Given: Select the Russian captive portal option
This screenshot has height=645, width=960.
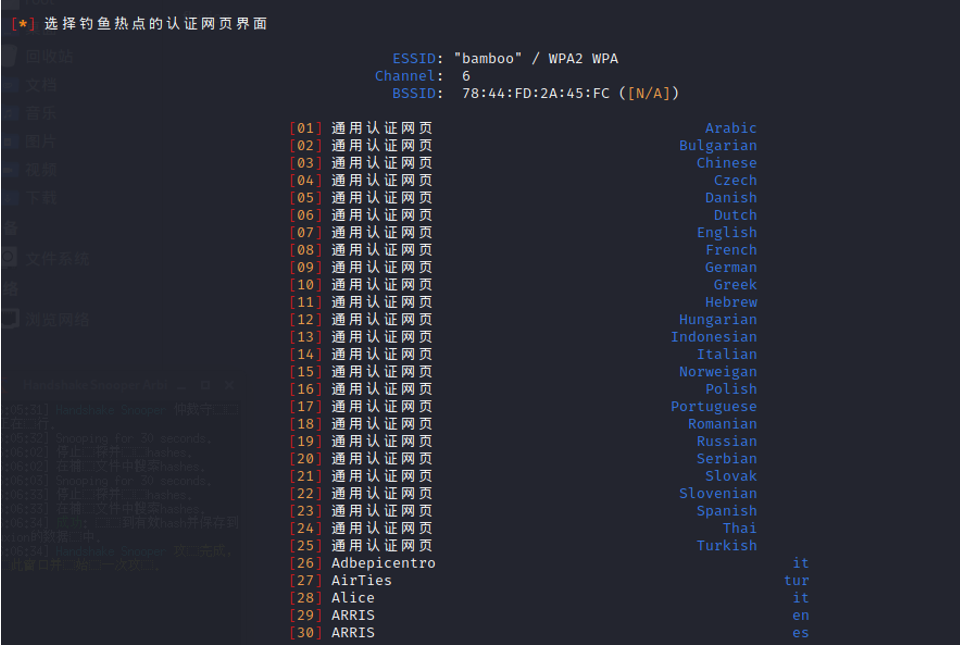Looking at the screenshot, I should 380,440.
